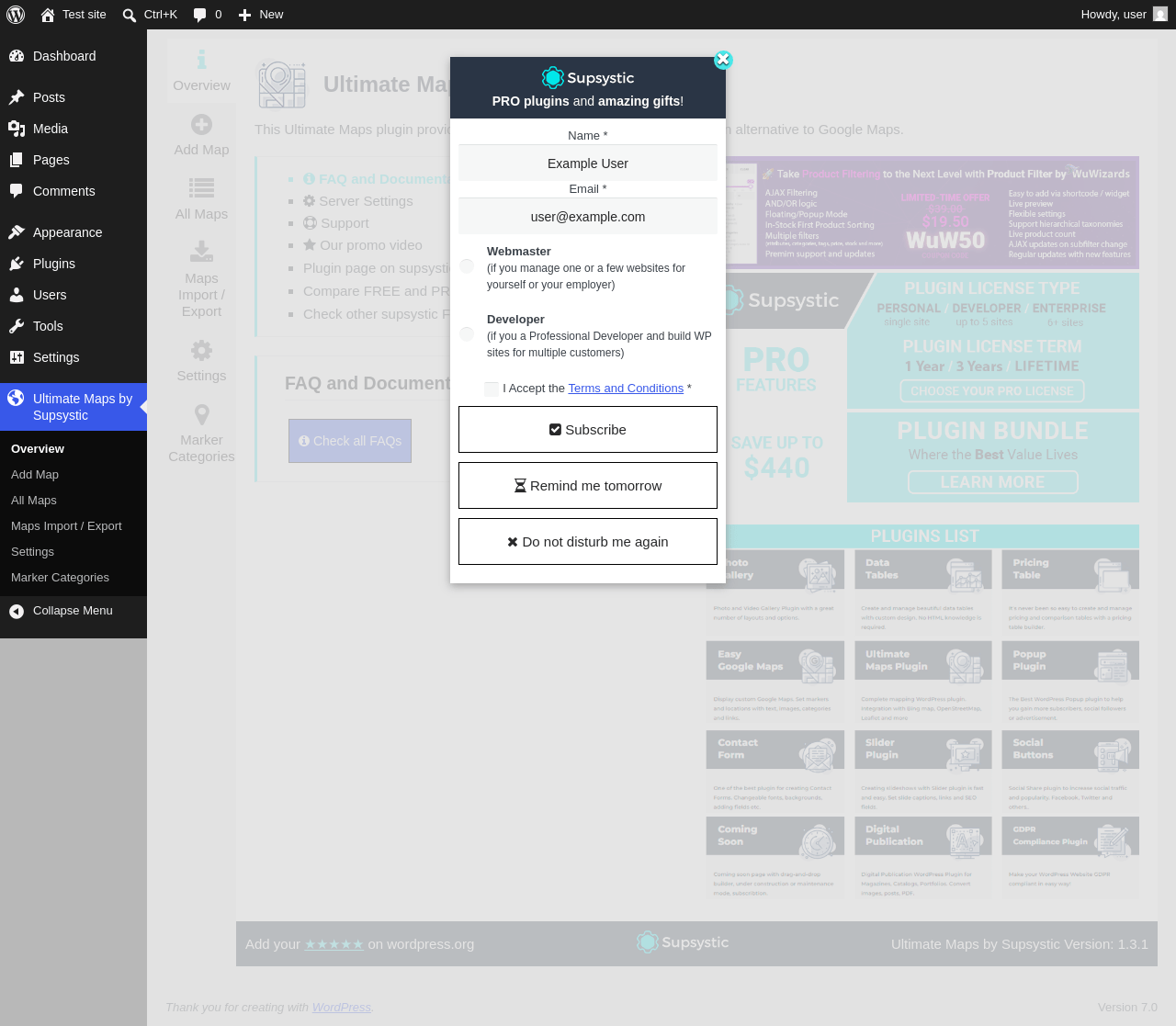Open the Support link in list
Viewport: 1176px width, 1026px height.
click(x=336, y=223)
